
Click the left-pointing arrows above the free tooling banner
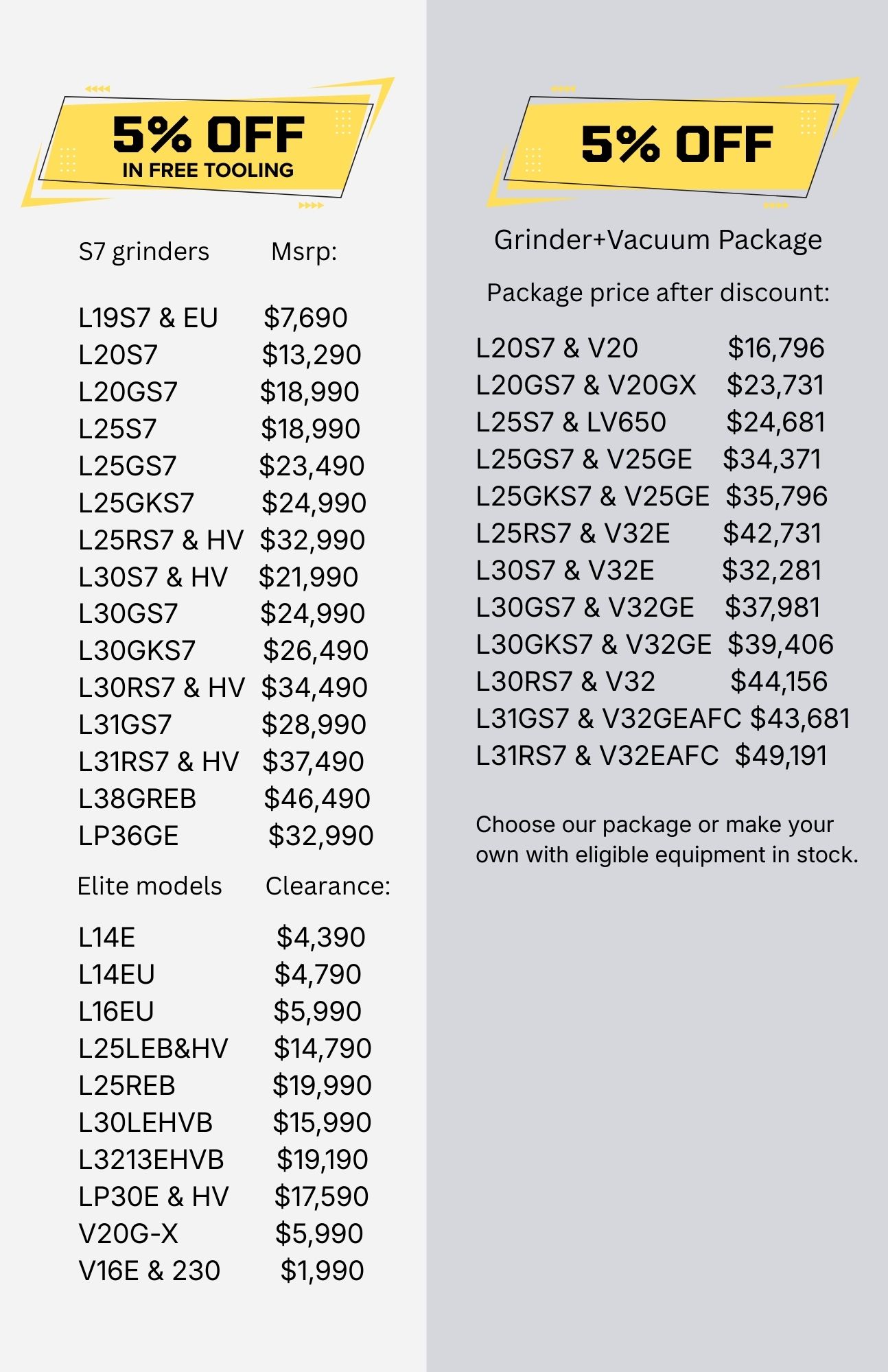(97, 88)
